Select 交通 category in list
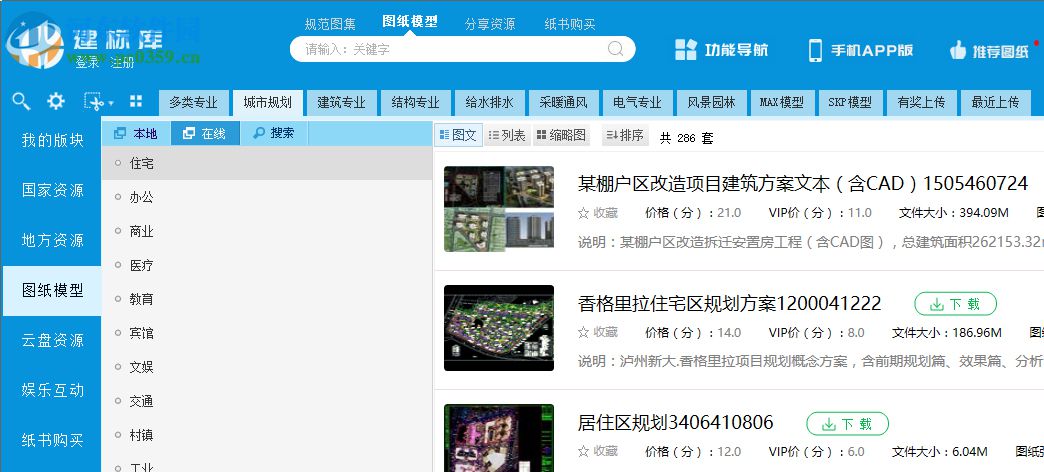 pyautogui.click(x=266, y=401)
